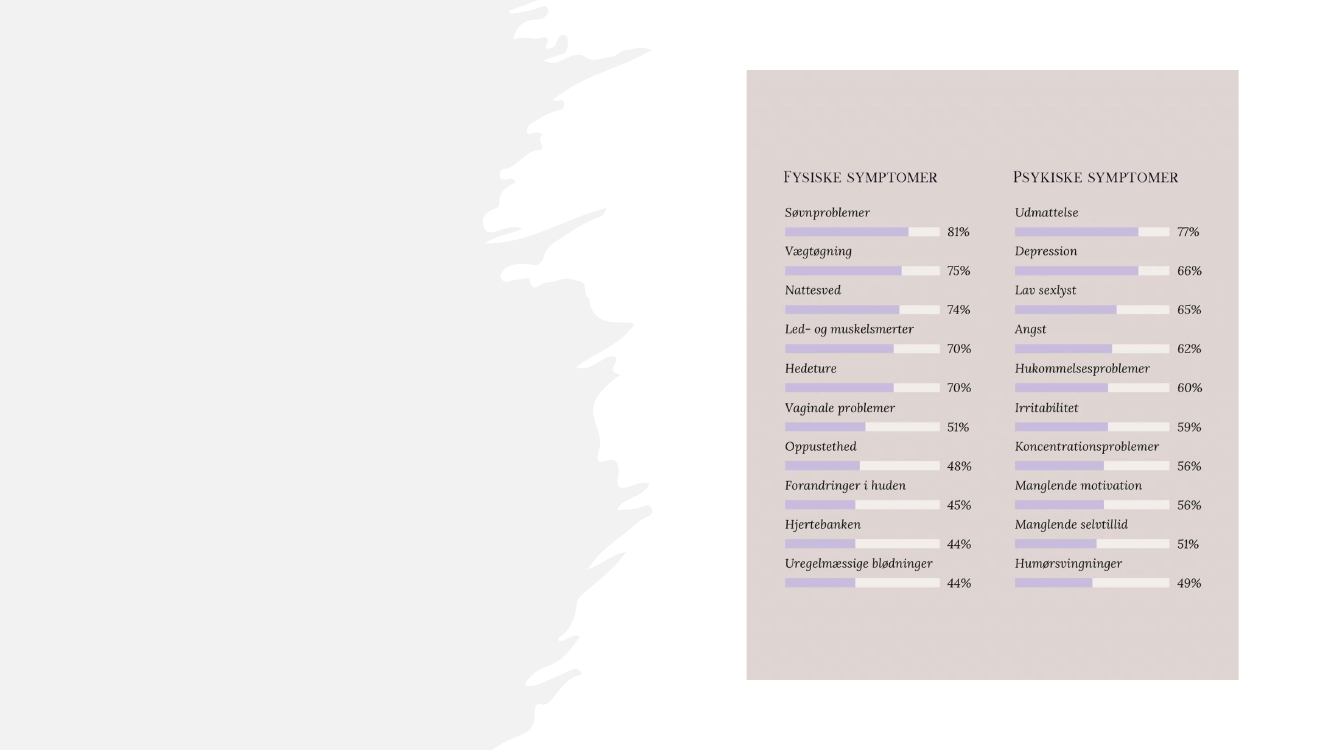Viewport: 1333px width, 750px height.
Task: Click the Hukommelsesproblemer 60% bar
Action: (x=1092, y=388)
